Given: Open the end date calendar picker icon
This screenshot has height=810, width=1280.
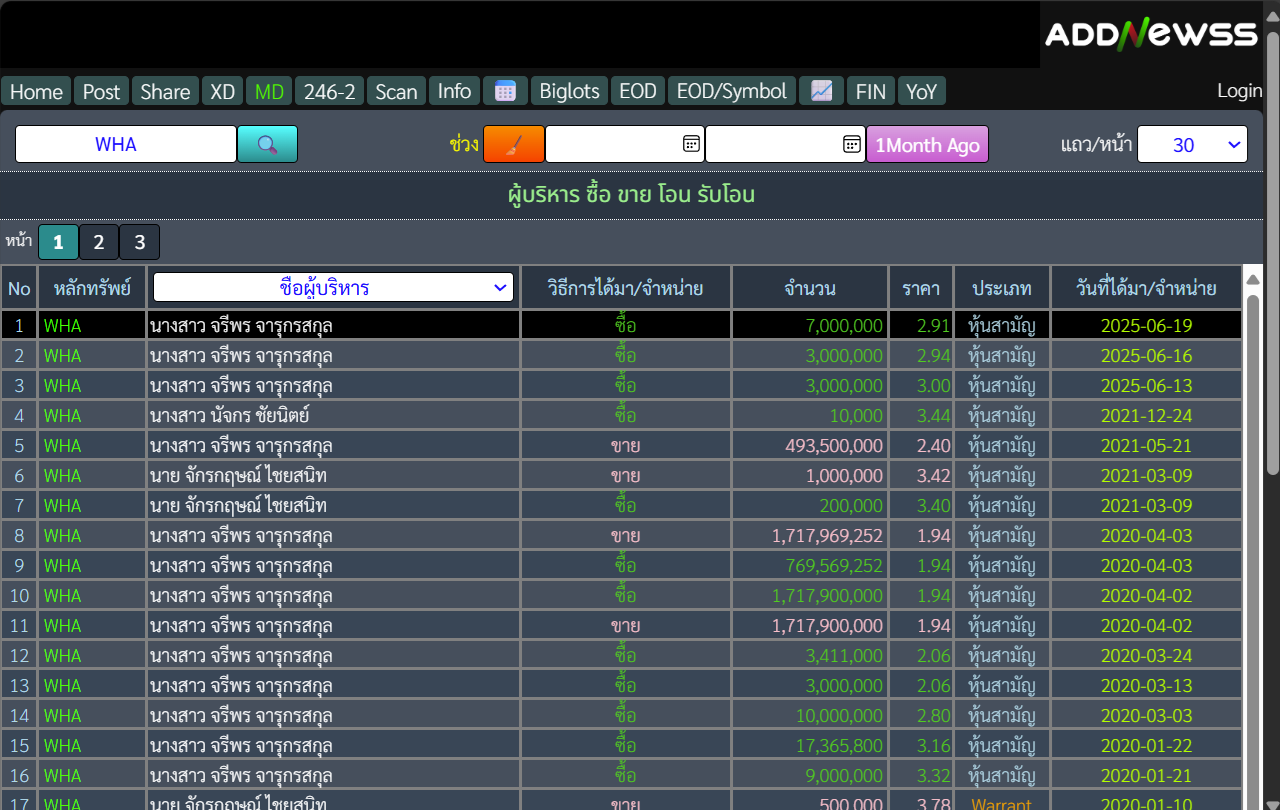Looking at the screenshot, I should coord(852,144).
